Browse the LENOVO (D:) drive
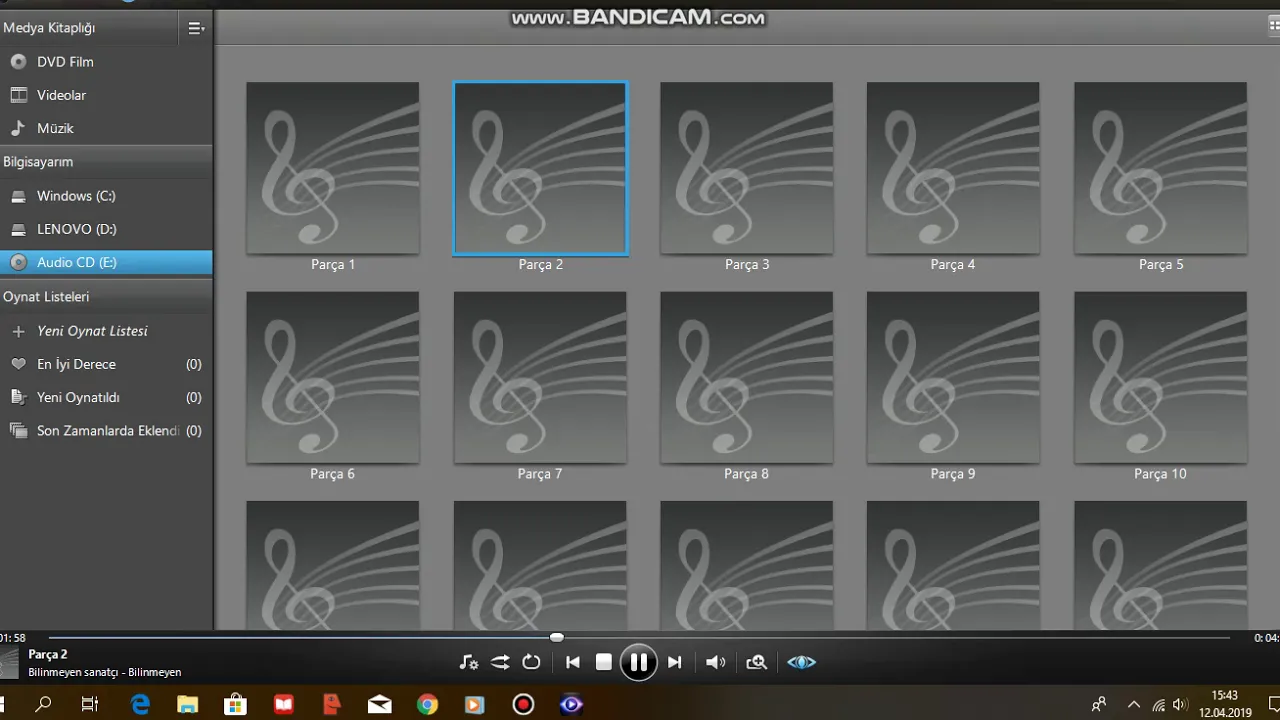 (106, 229)
